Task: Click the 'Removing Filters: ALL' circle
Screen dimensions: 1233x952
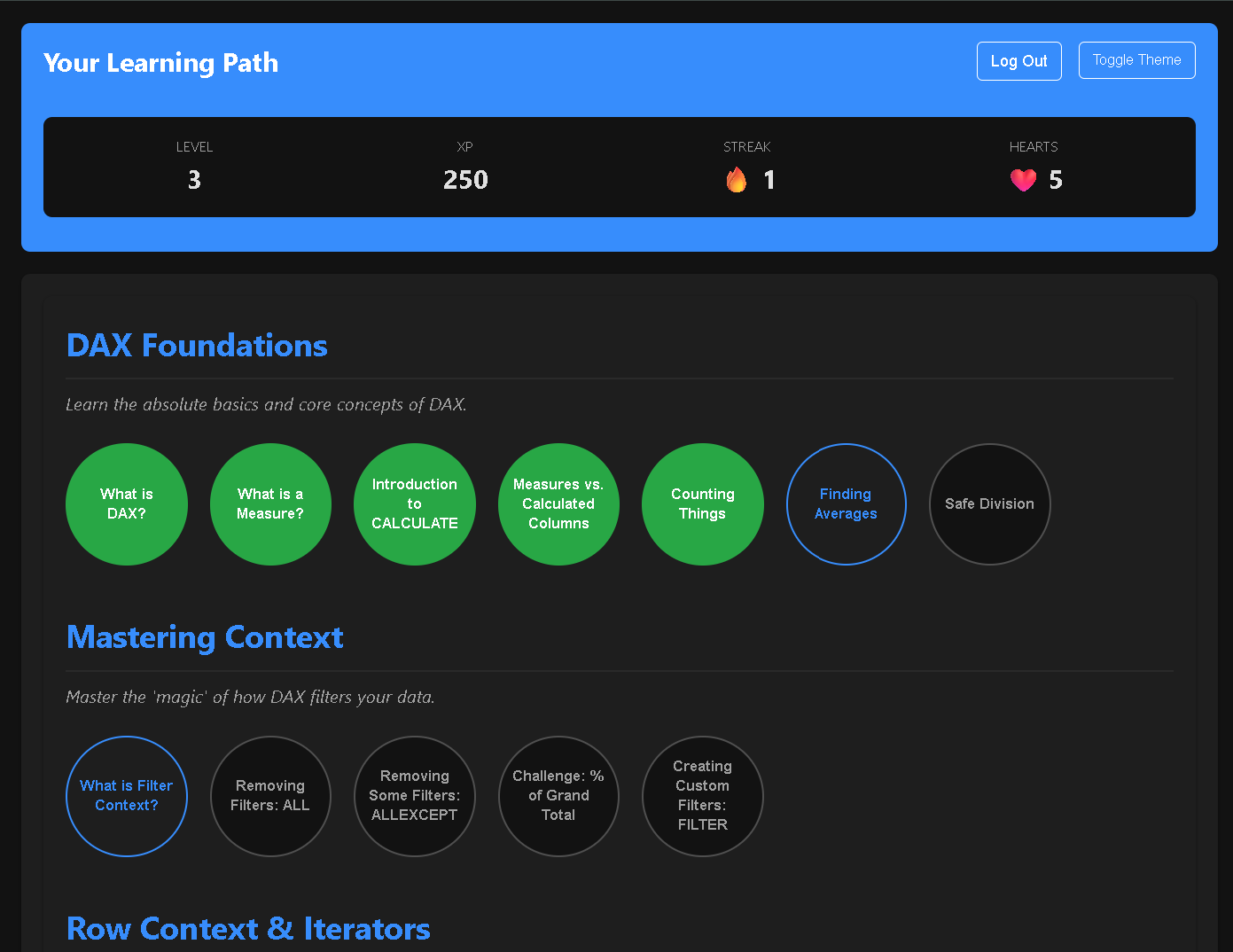Action: tap(270, 796)
